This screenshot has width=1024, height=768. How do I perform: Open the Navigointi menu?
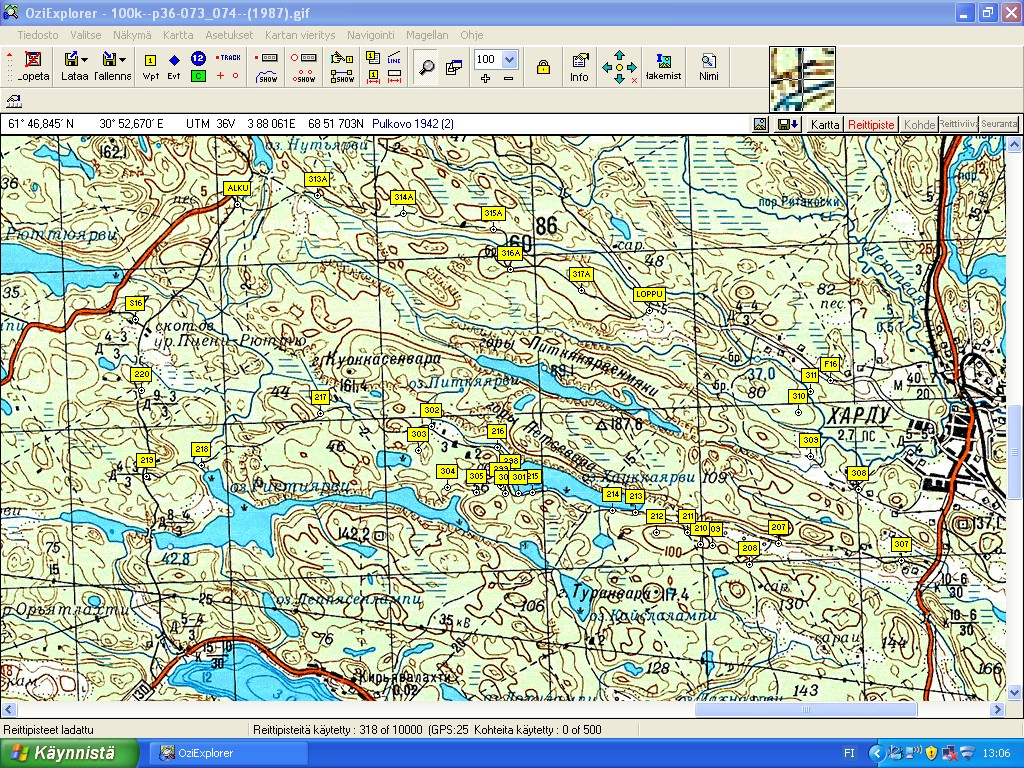(x=371, y=34)
